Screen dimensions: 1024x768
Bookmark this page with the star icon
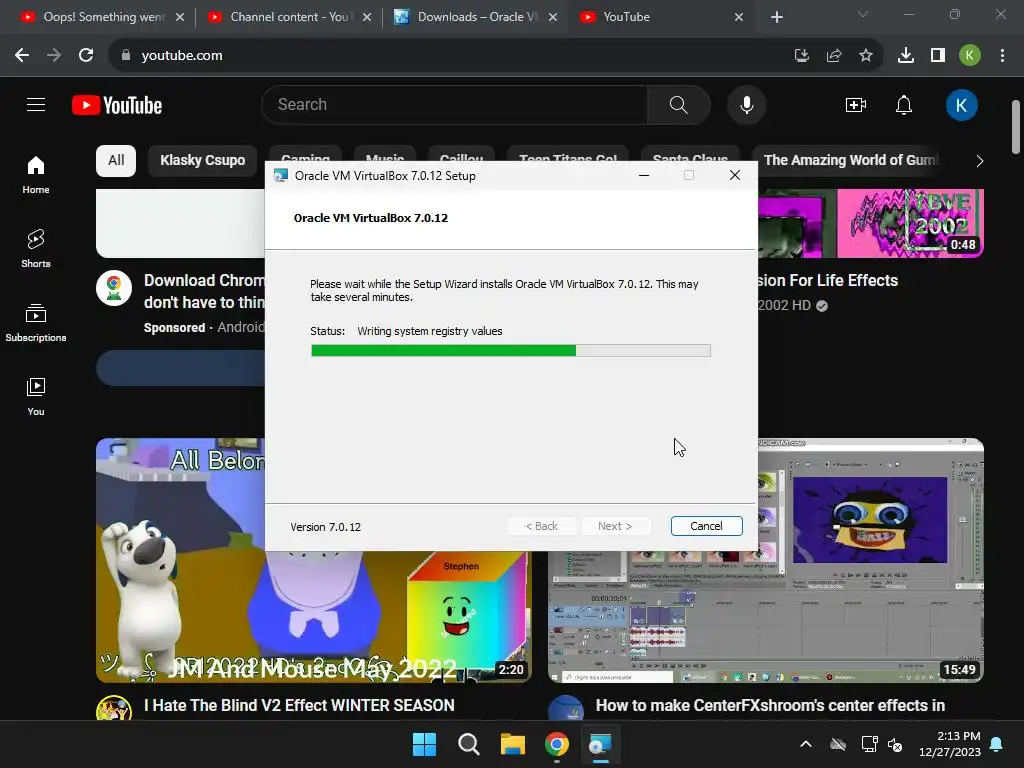(865, 56)
